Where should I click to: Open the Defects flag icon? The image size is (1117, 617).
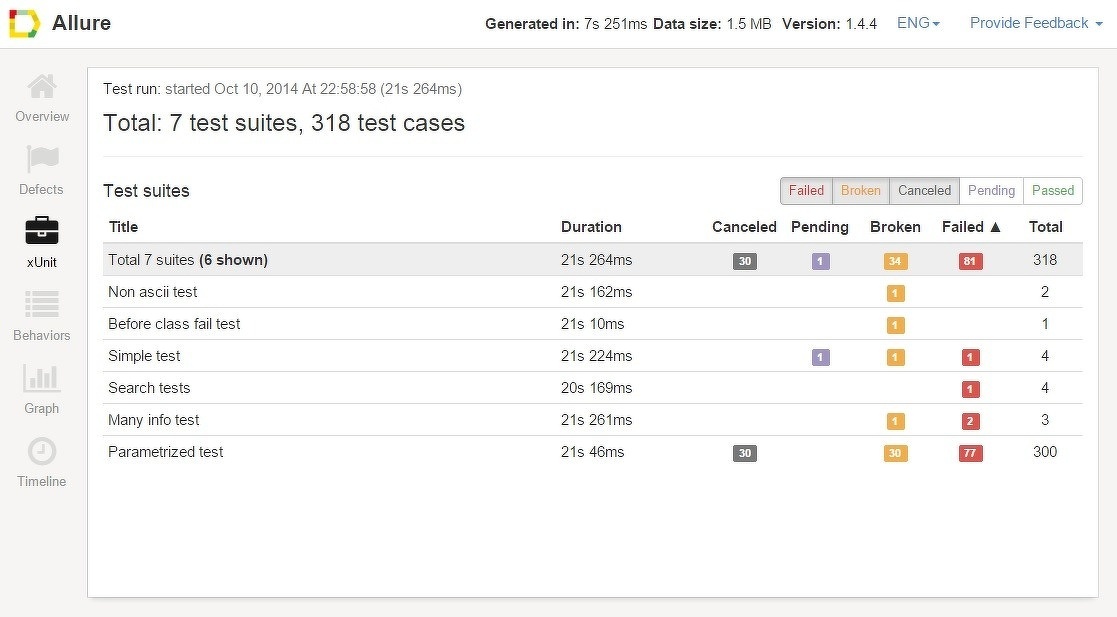coord(42,159)
